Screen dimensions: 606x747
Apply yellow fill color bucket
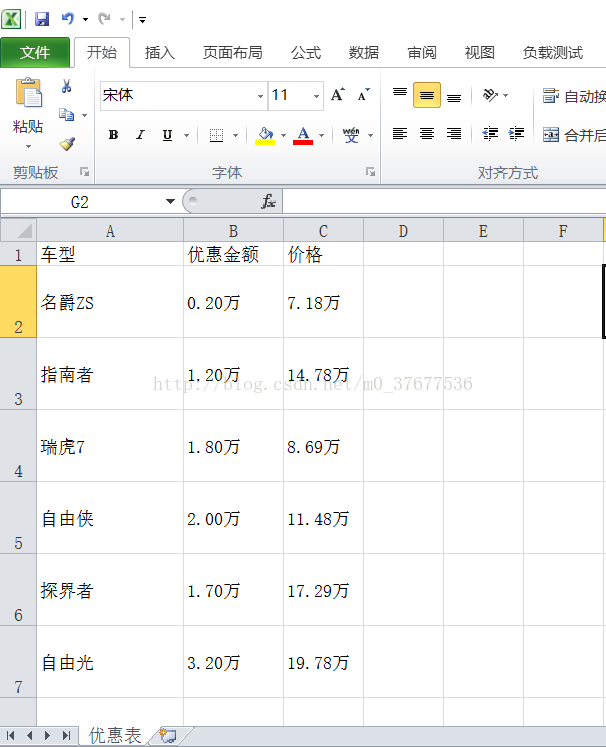point(265,135)
